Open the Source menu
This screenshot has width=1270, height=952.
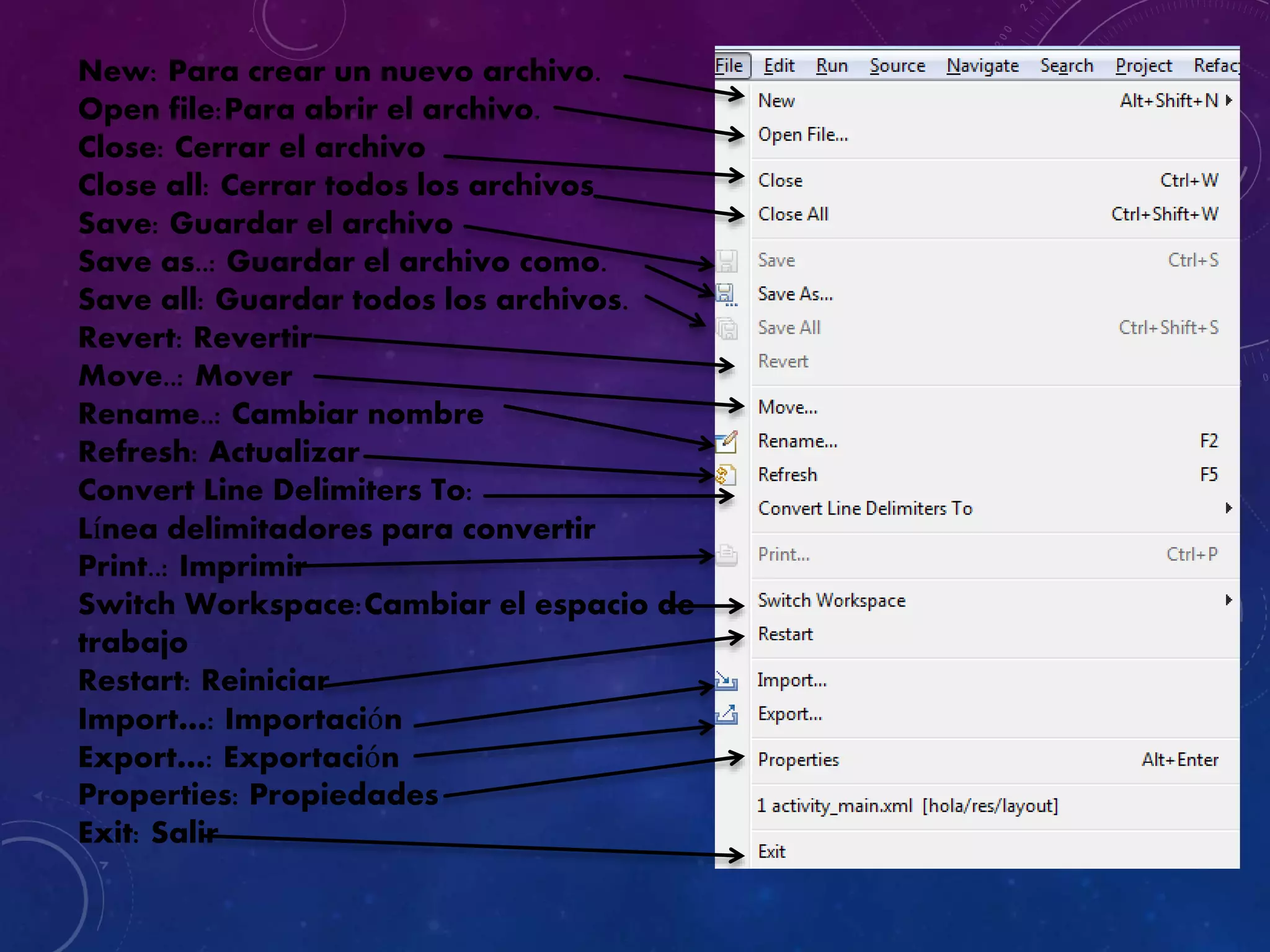(897, 66)
